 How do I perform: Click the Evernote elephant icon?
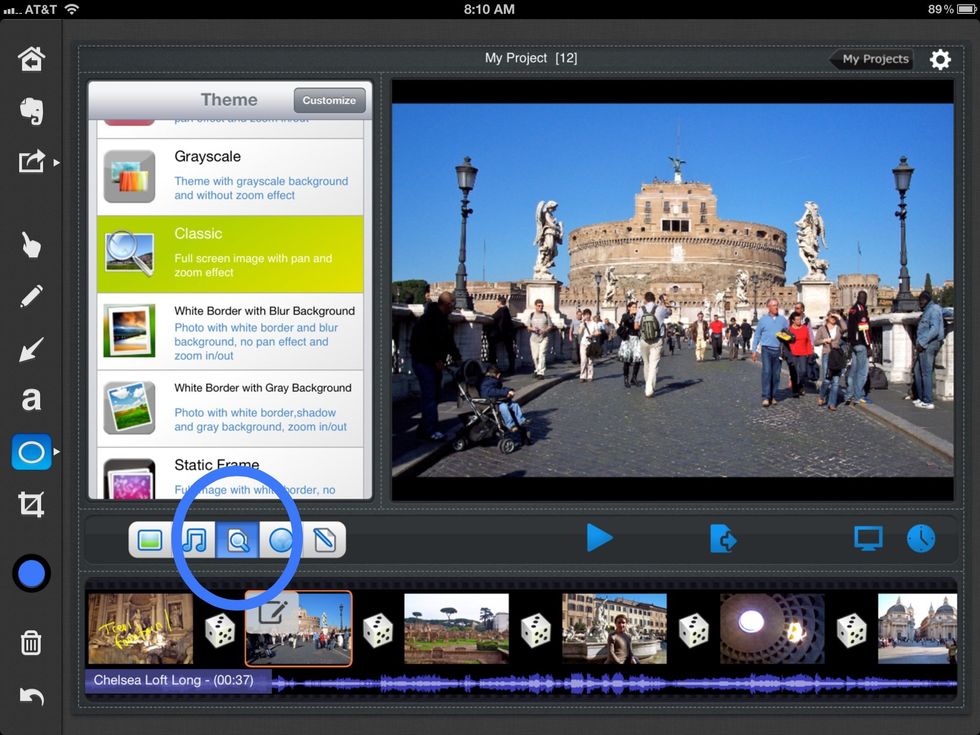point(31,112)
